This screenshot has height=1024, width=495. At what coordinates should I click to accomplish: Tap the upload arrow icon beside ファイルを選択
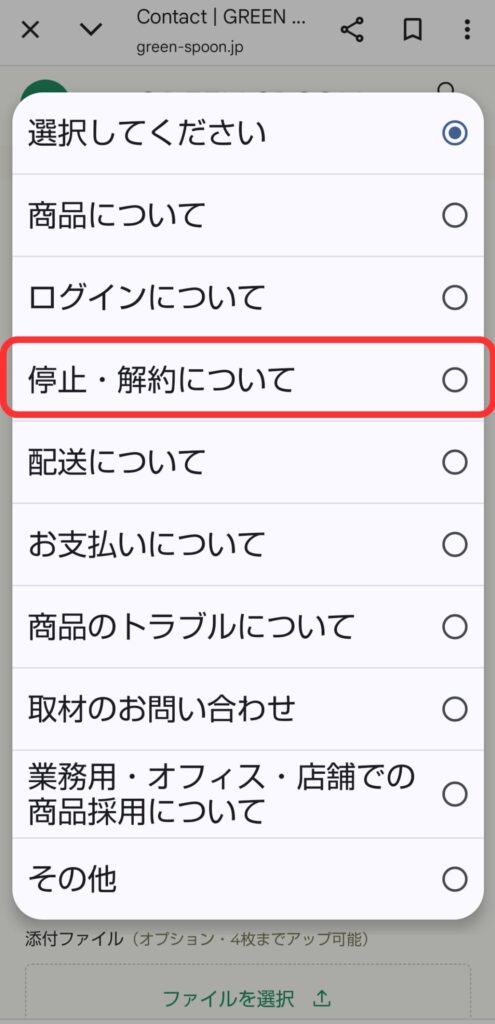(x=321, y=998)
